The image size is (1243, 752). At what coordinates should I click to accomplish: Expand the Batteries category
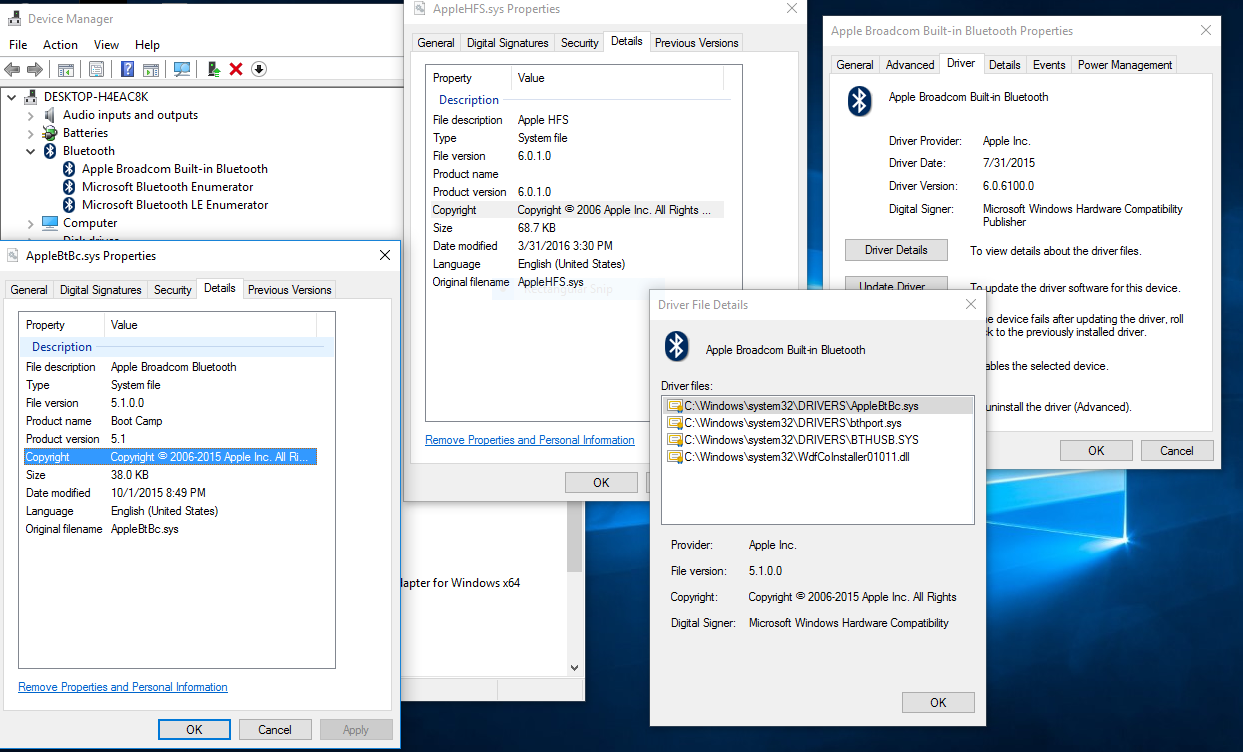coord(30,133)
